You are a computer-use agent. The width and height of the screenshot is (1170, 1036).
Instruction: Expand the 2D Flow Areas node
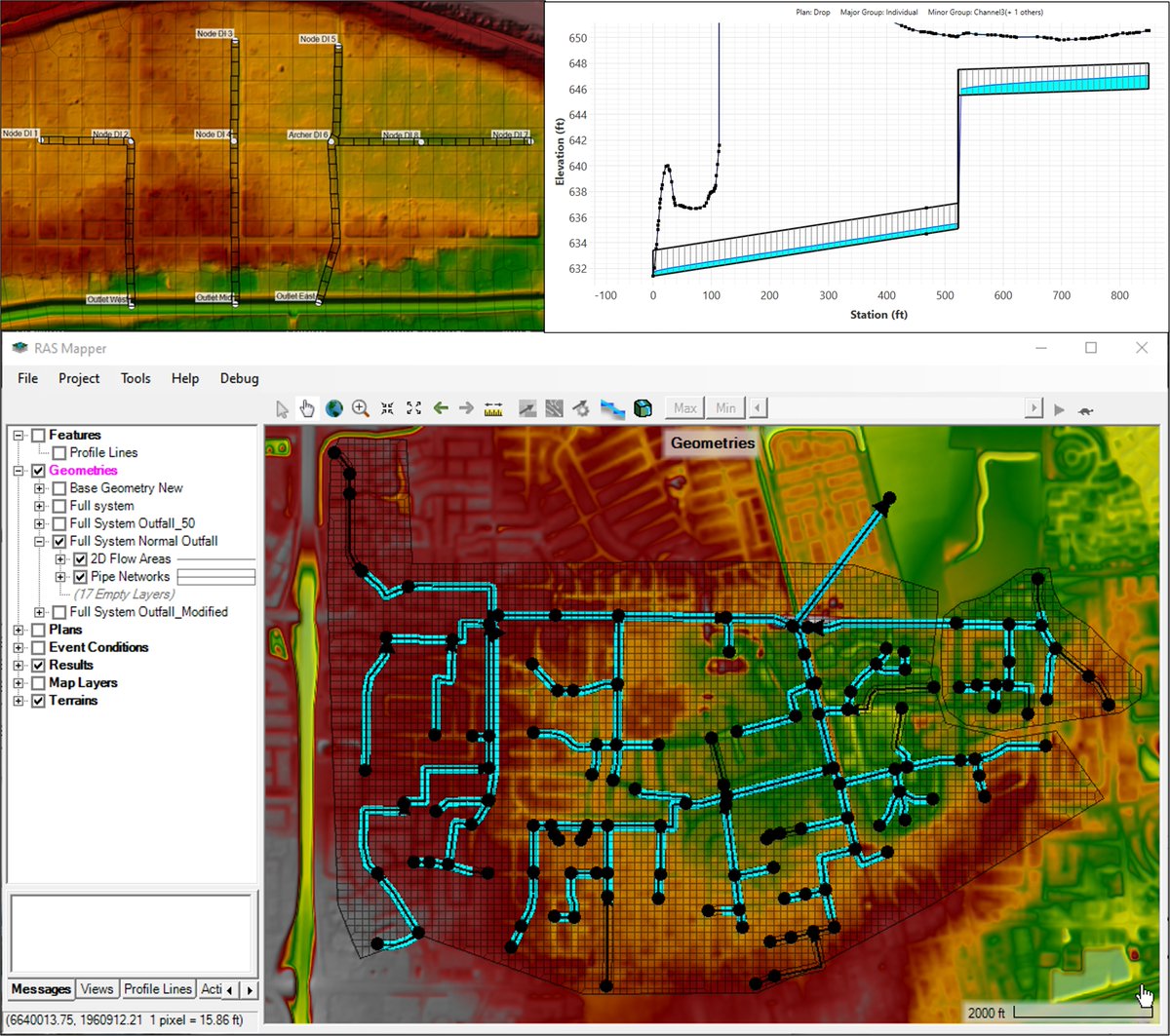61,559
